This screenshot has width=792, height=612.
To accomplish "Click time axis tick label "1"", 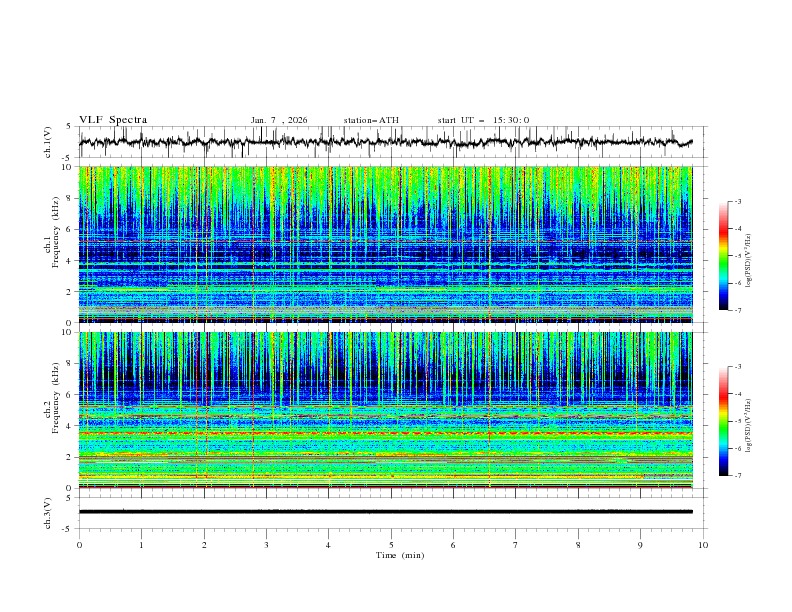I will click(141, 545).
